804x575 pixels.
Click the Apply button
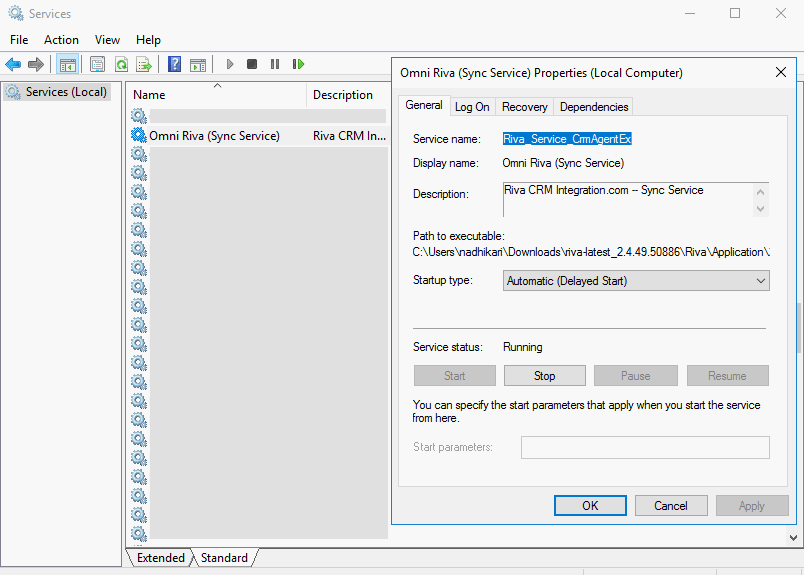752,506
